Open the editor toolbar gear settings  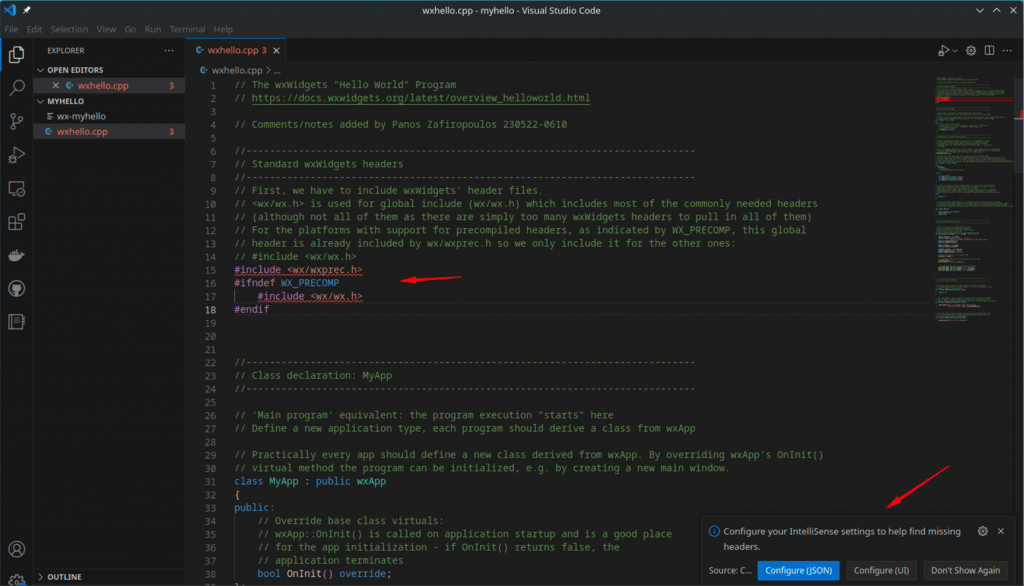click(971, 50)
